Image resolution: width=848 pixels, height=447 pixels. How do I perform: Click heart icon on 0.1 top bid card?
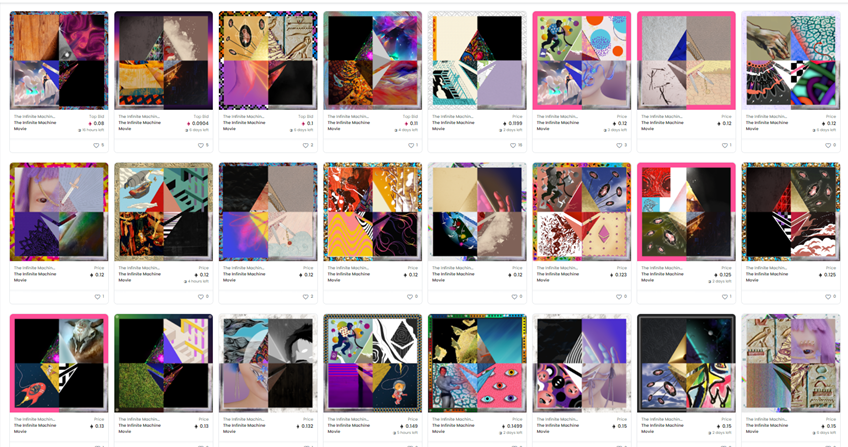point(305,145)
